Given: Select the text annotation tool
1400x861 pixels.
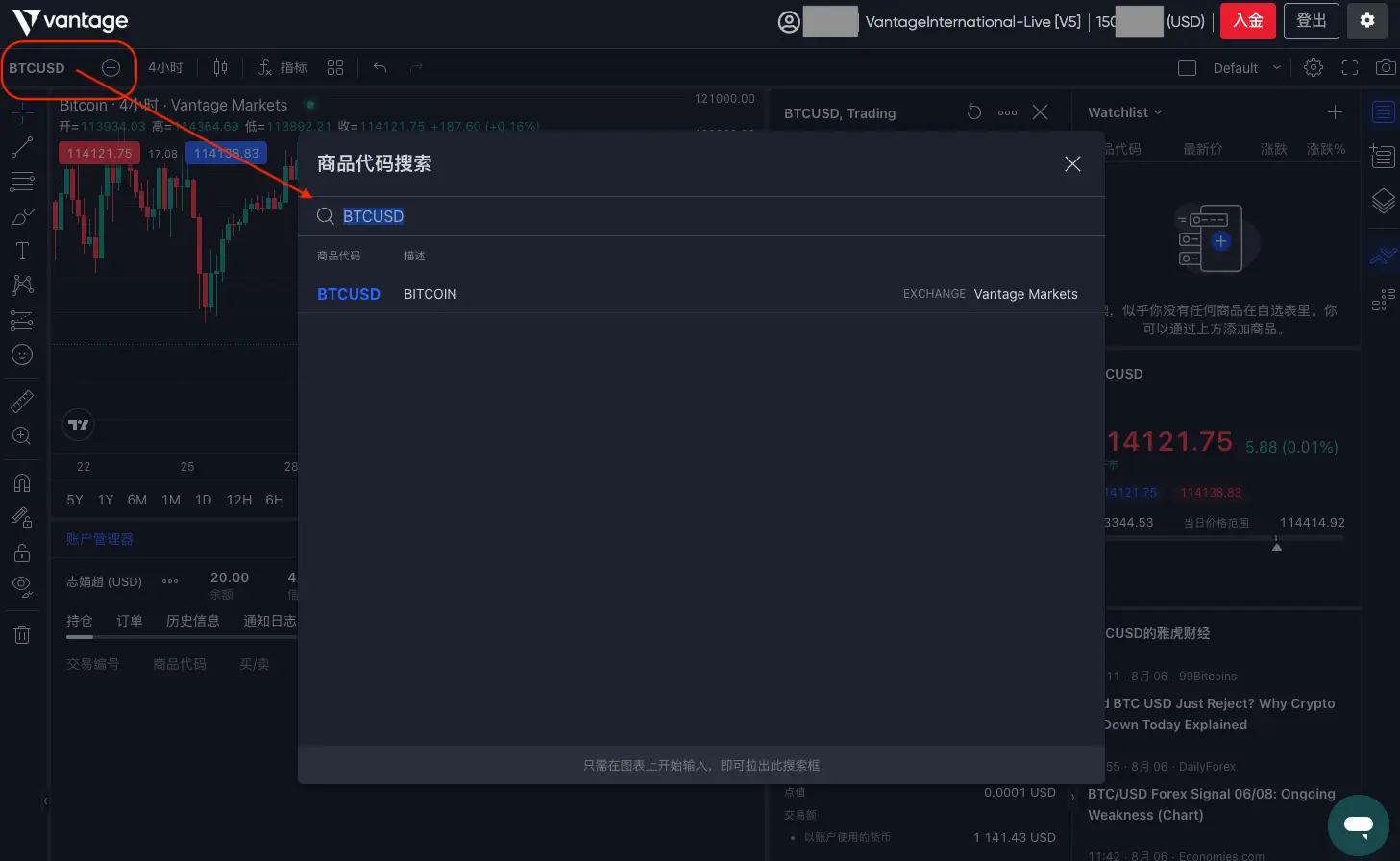Looking at the screenshot, I should click(x=22, y=251).
